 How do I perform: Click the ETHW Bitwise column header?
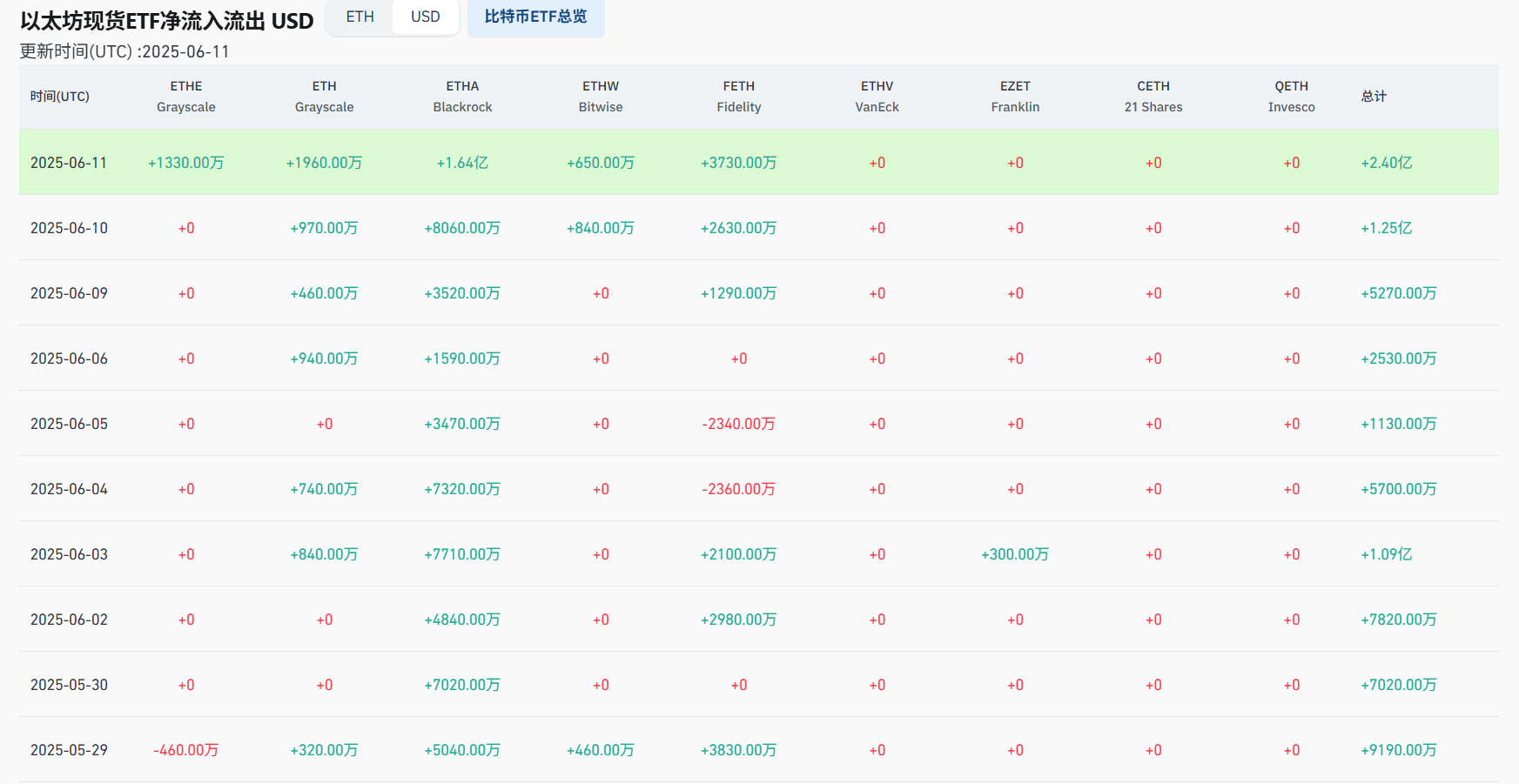tap(601, 97)
